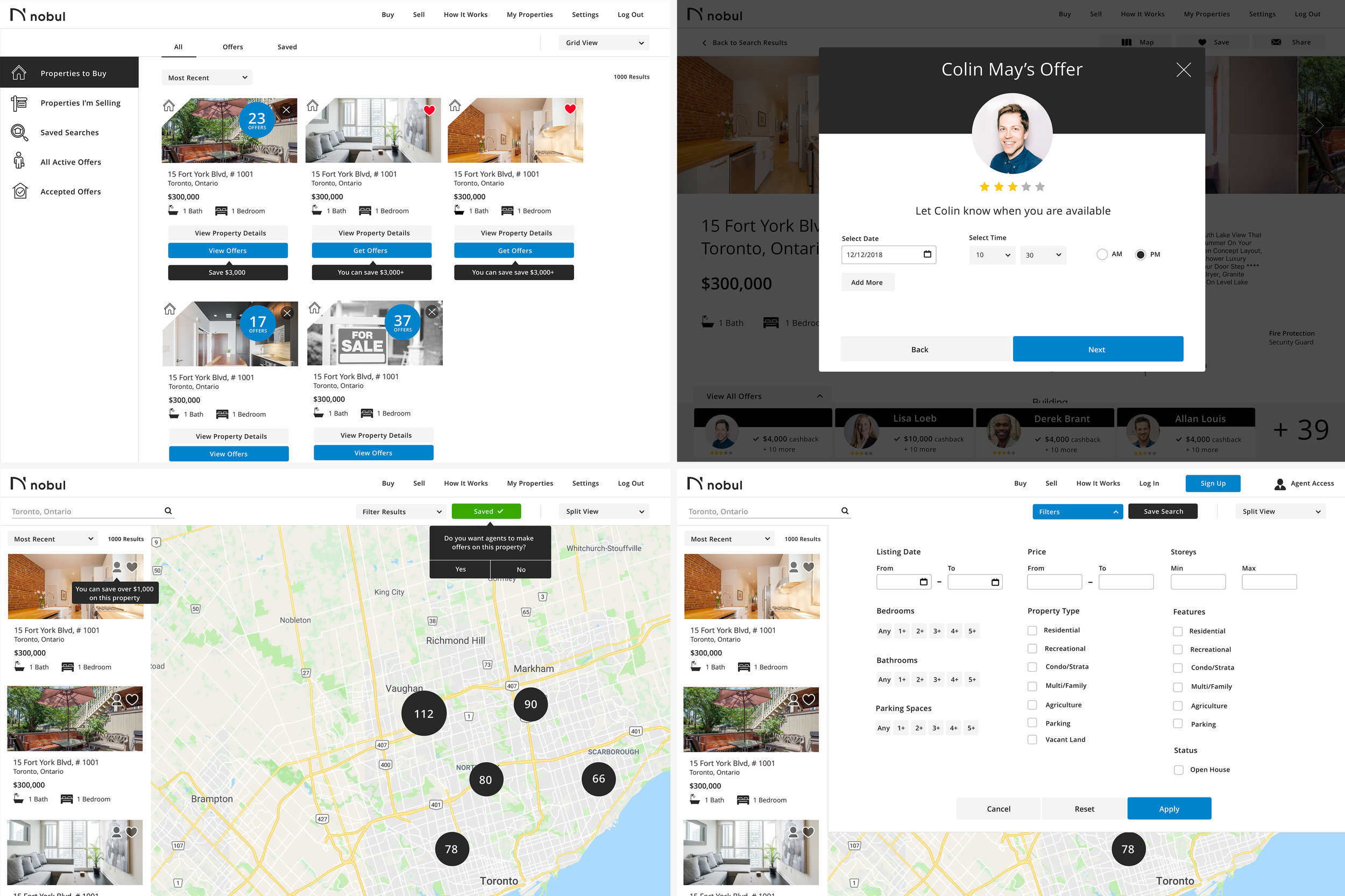The width and height of the screenshot is (1345, 896).
Task: Click Saved Searches magnifier icon
Action: [19, 132]
